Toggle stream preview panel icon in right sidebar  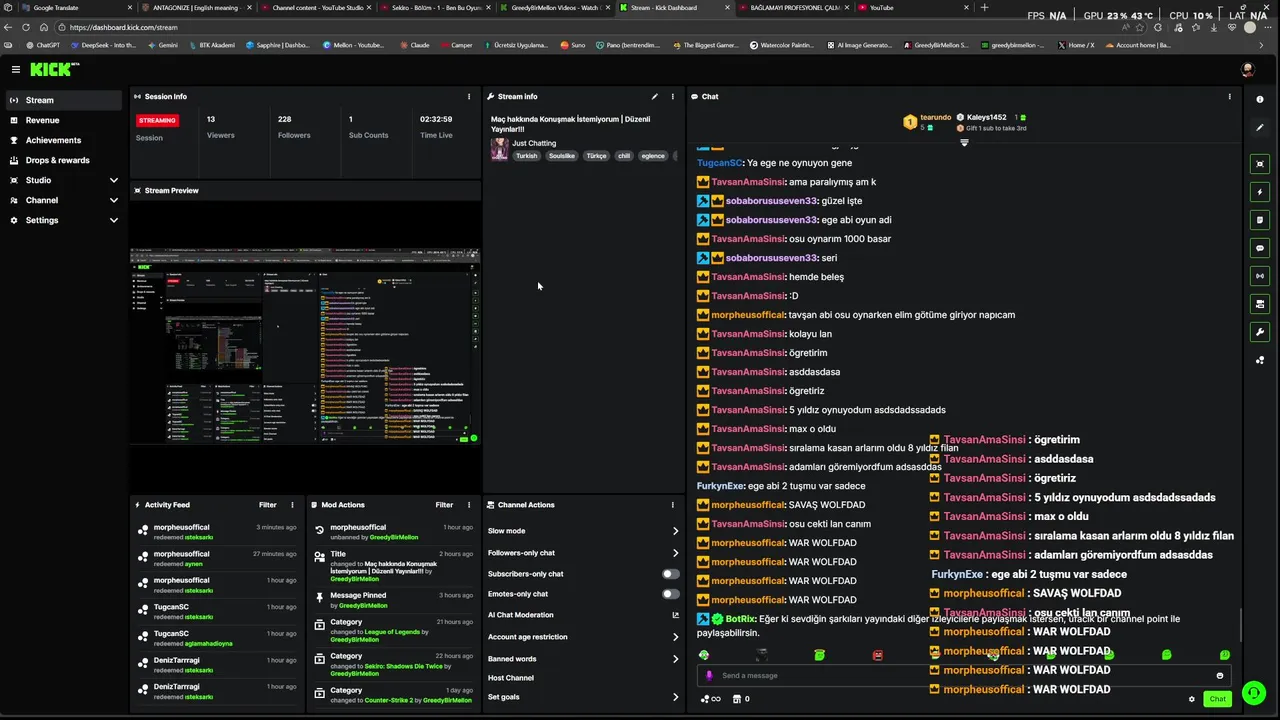pos(1260,164)
